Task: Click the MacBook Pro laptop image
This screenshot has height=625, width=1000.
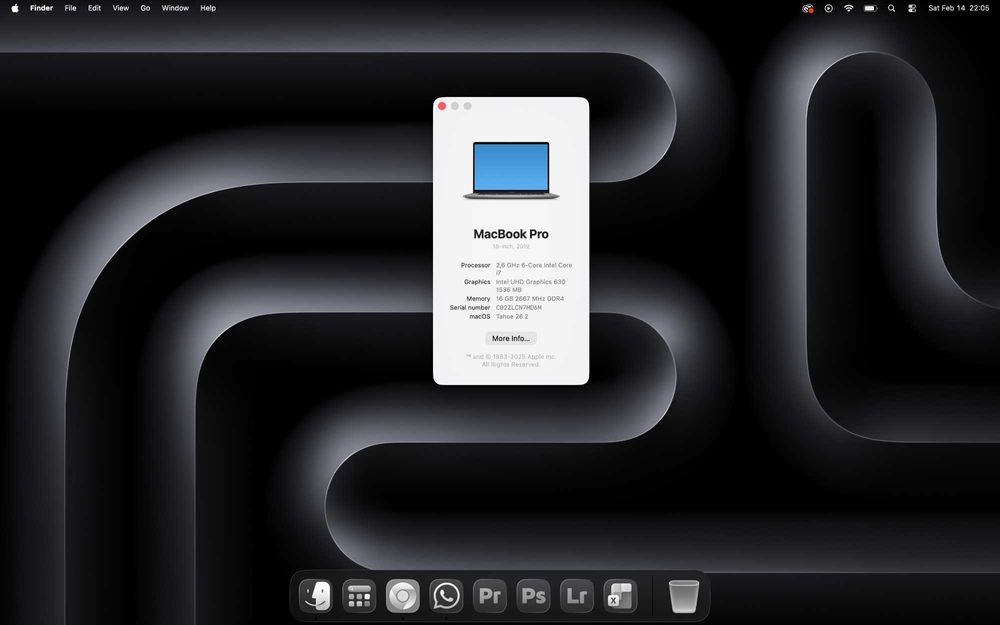Action: [x=511, y=170]
